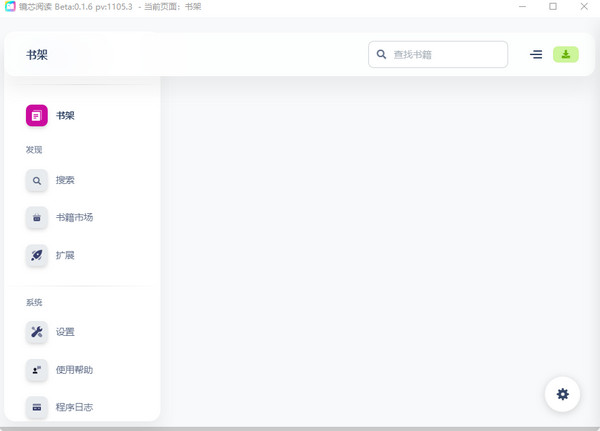Click the floating round gear button
The height and width of the screenshot is (431, 600).
pos(562,394)
